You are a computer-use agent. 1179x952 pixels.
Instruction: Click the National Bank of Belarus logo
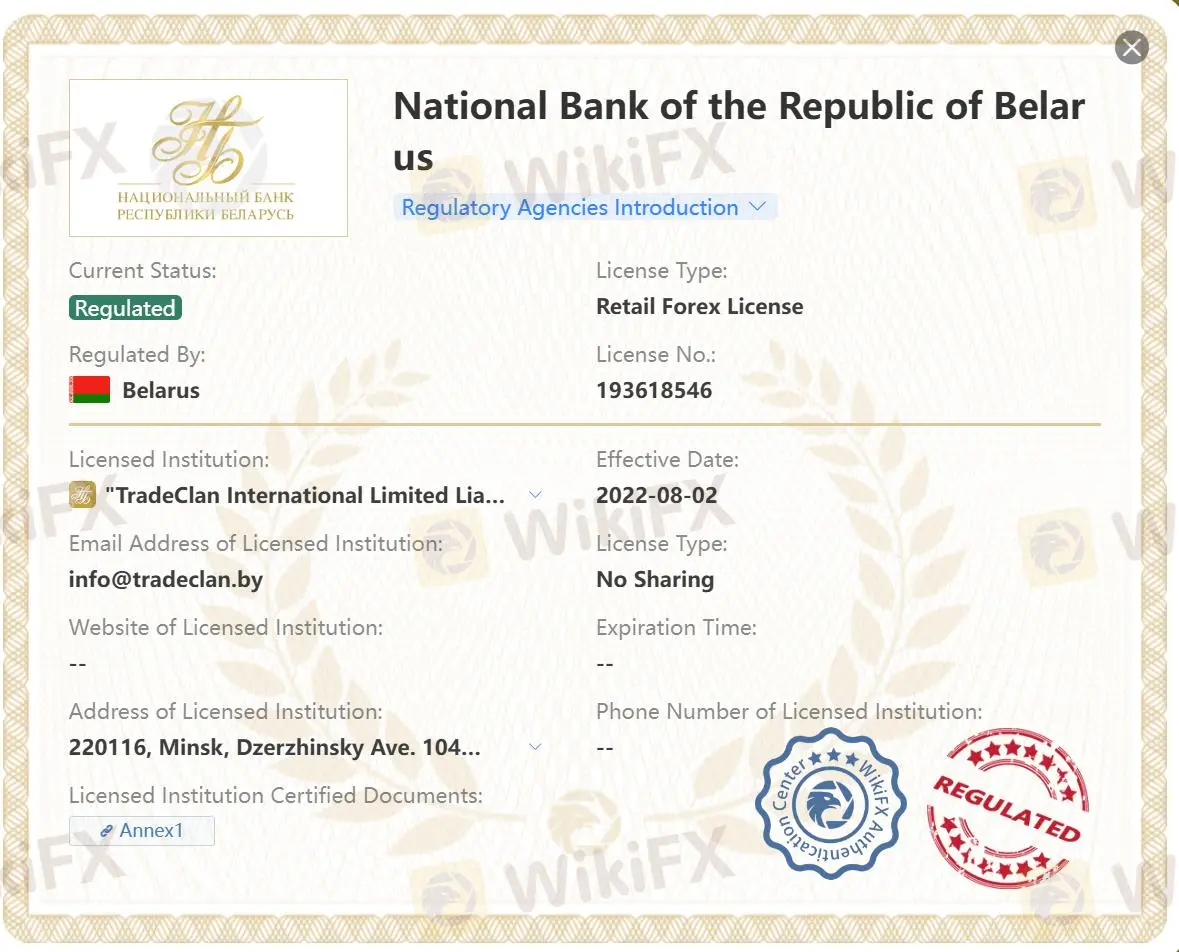pos(208,158)
